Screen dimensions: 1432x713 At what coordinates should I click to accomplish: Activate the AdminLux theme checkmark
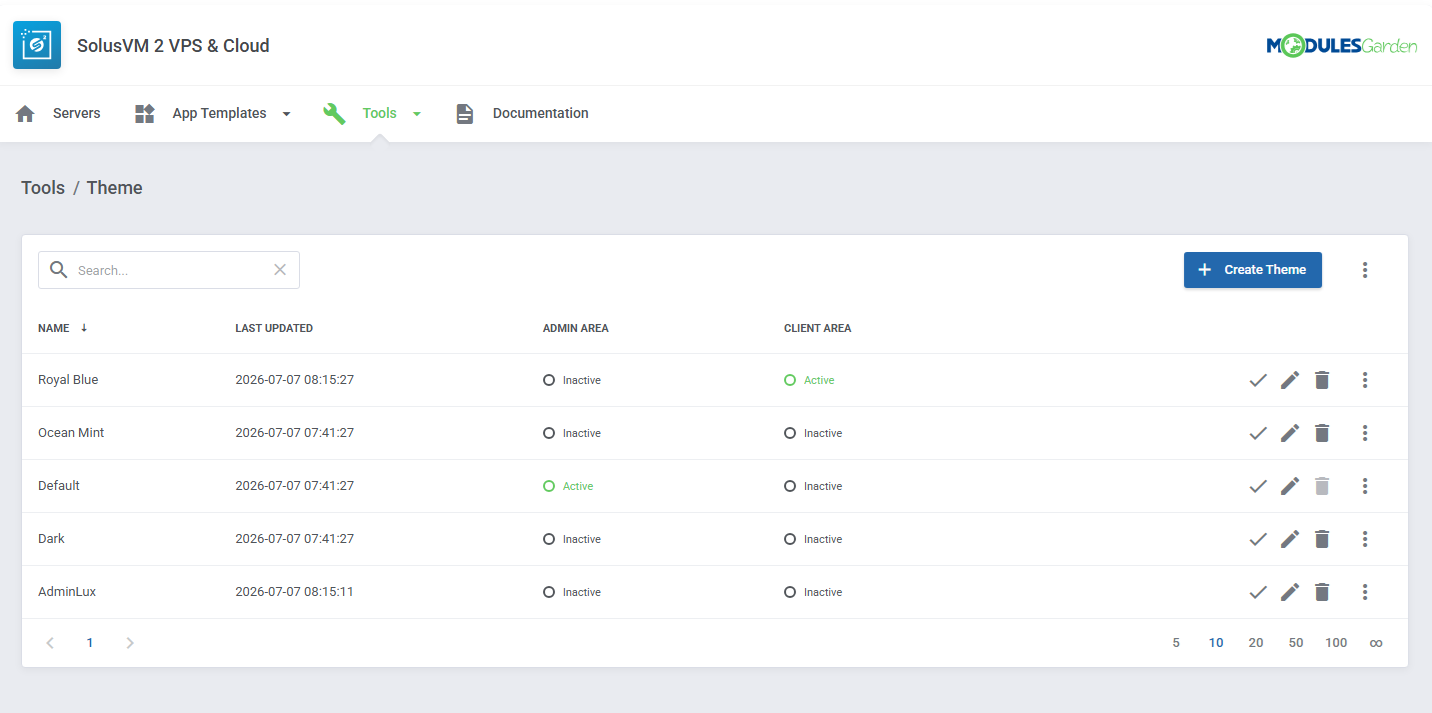point(1258,592)
